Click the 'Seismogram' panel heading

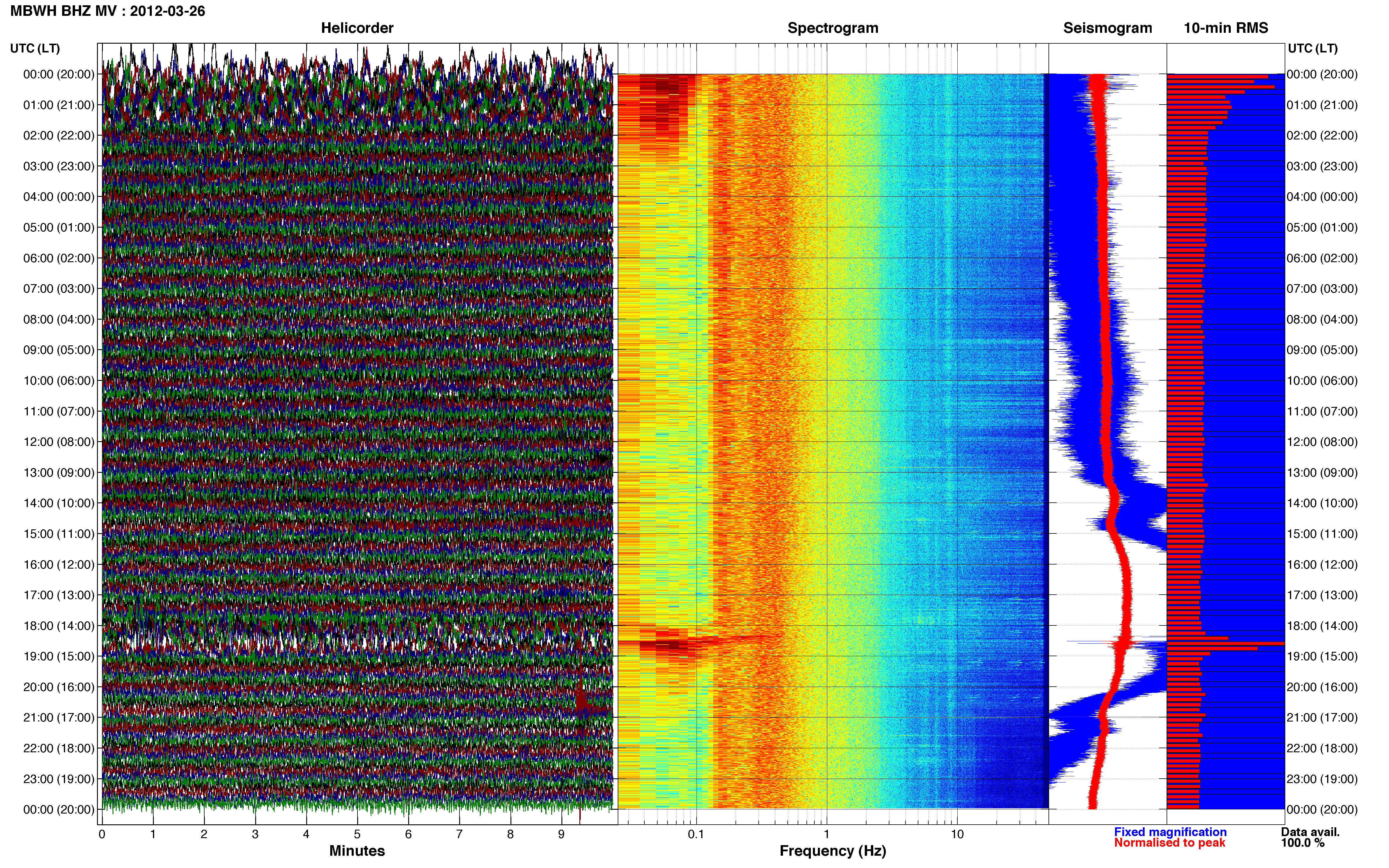click(x=1108, y=28)
